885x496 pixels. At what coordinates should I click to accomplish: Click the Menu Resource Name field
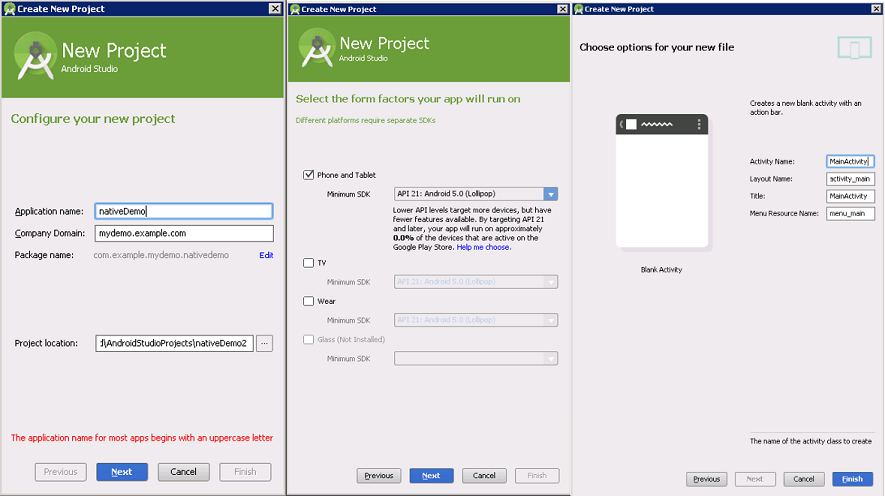point(850,214)
